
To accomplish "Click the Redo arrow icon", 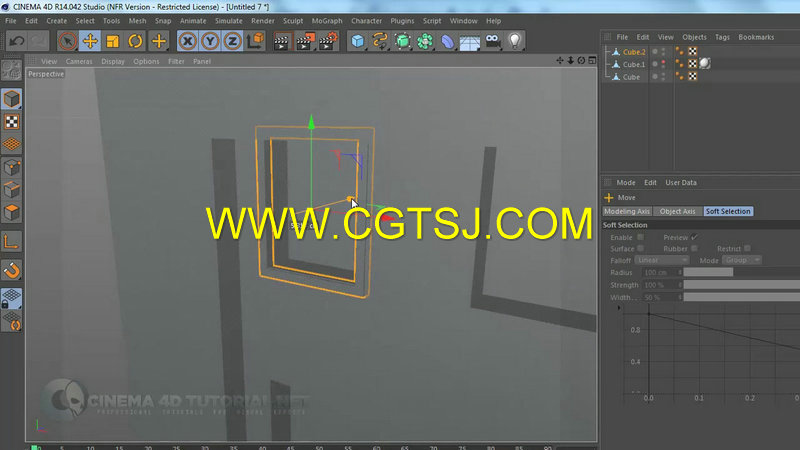I will pos(39,41).
